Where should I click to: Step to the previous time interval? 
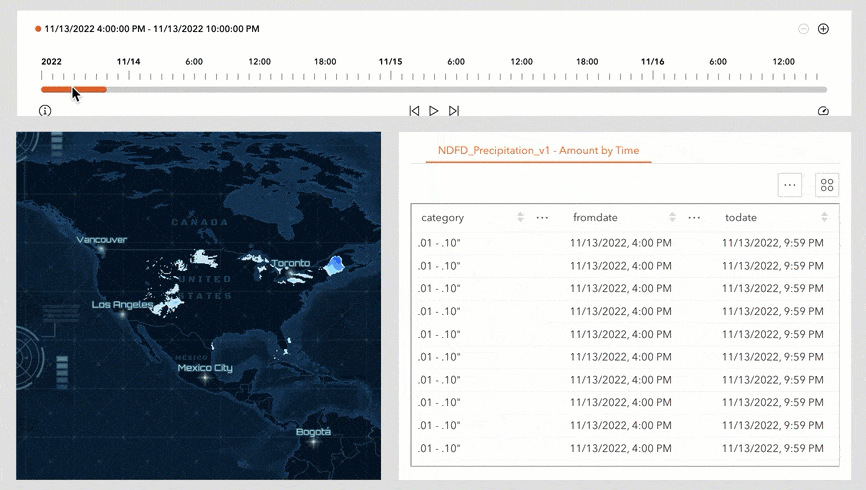pyautogui.click(x=414, y=111)
